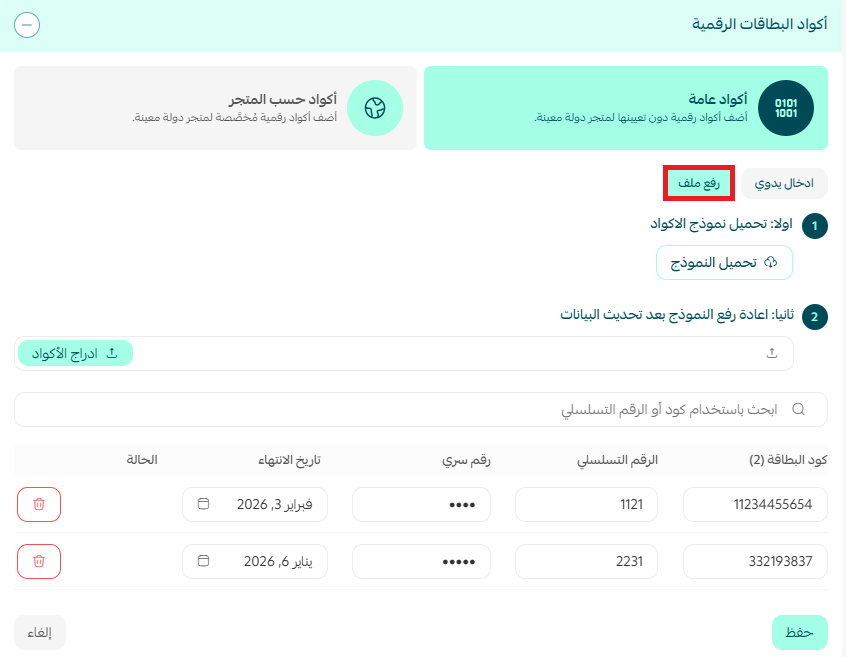Click the حفظ save button

click(798, 632)
